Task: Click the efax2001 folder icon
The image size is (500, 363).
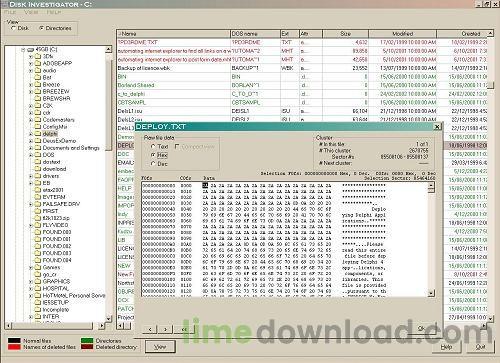Action: coord(38,190)
